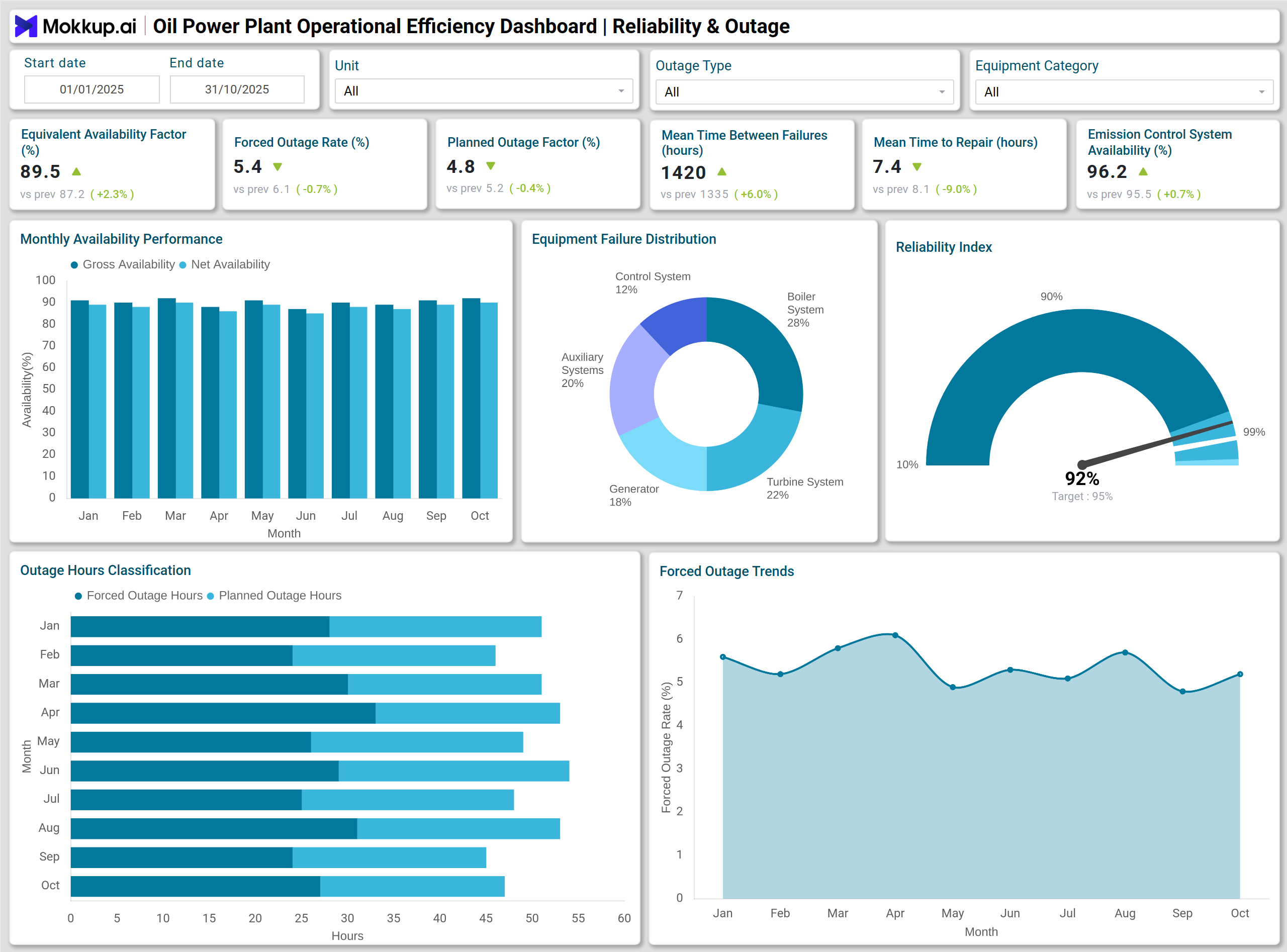Click the 1420 MTBF value
1287x952 pixels.
684,172
